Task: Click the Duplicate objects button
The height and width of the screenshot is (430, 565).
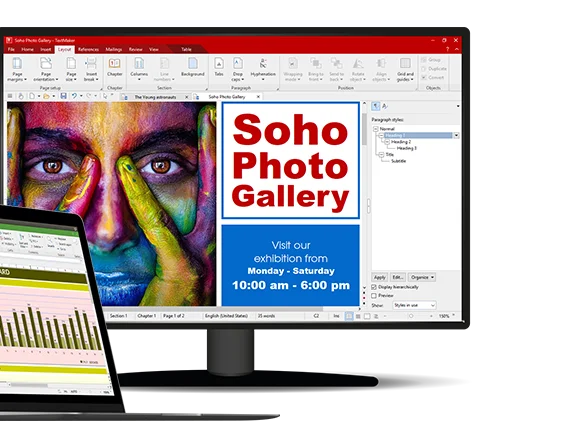Action: pyautogui.click(x=434, y=68)
